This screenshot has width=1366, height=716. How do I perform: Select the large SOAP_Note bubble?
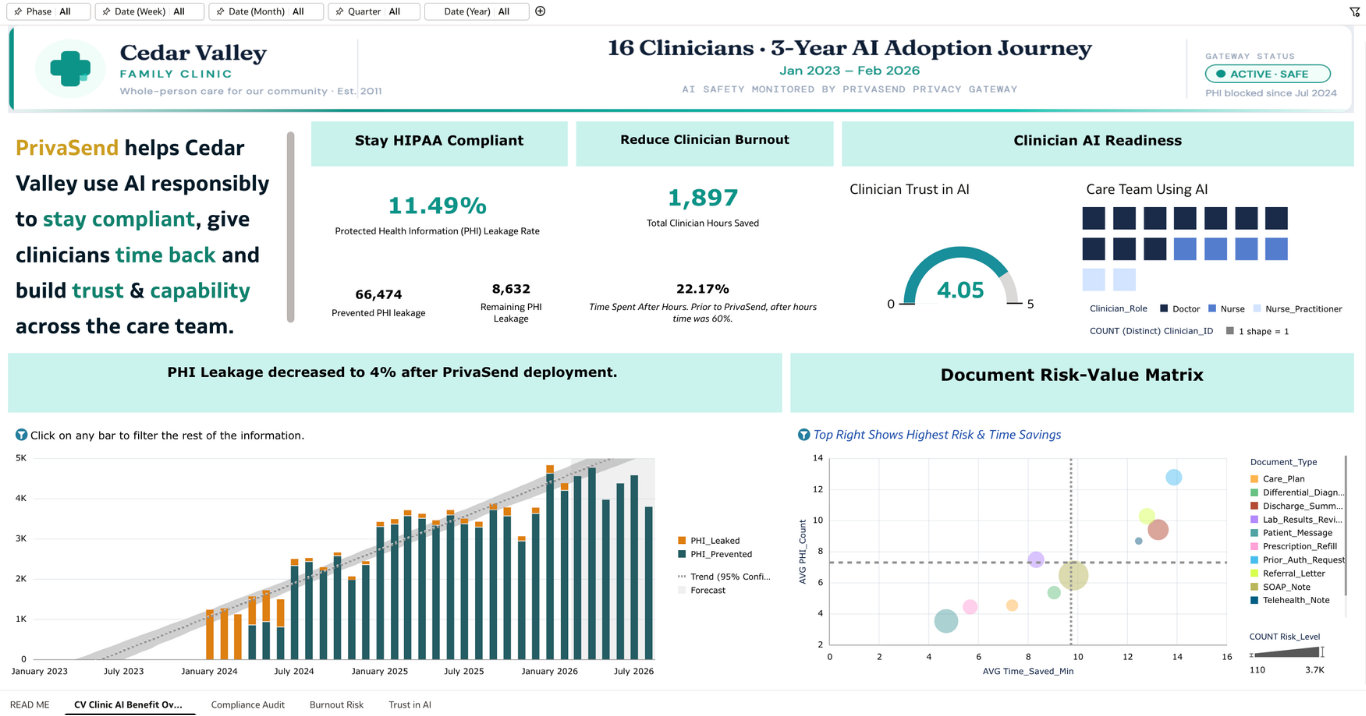pos(1073,575)
